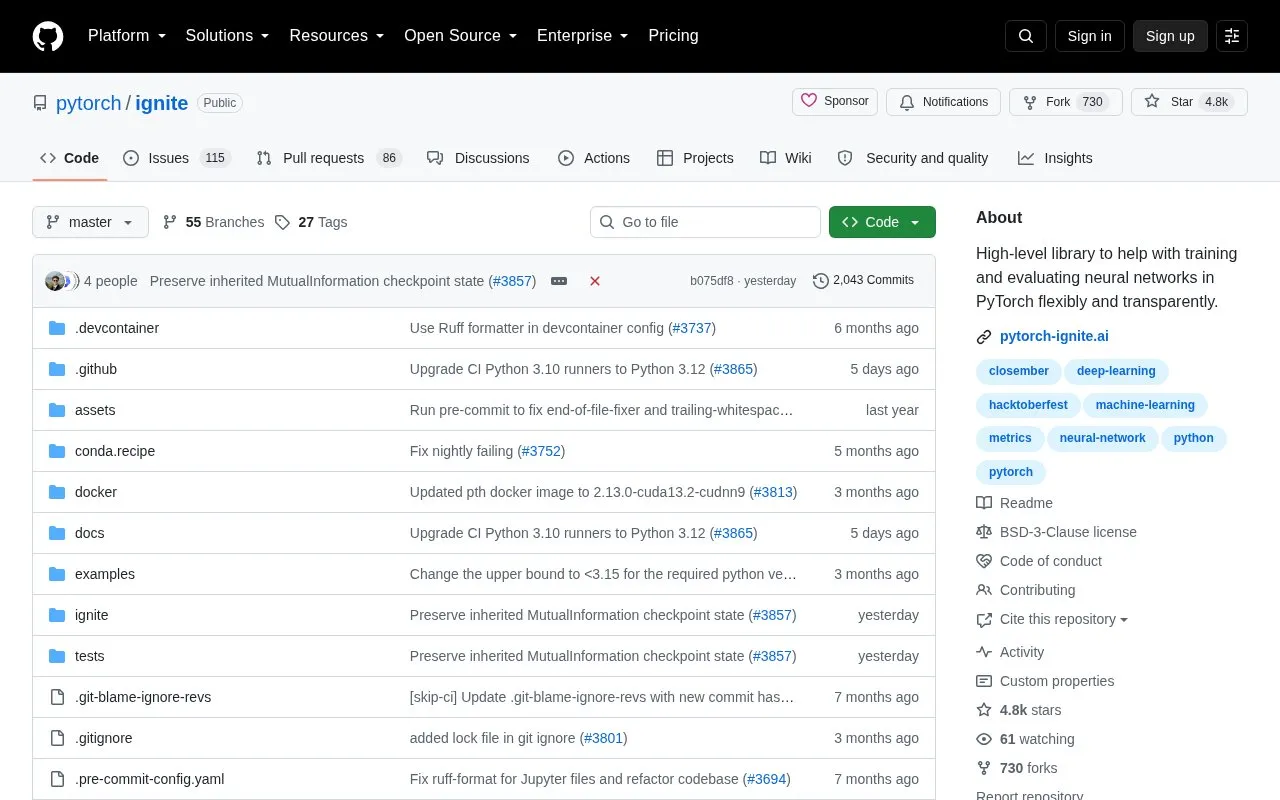Open the appearance settings icon beside Sign up

pyautogui.click(x=1232, y=36)
